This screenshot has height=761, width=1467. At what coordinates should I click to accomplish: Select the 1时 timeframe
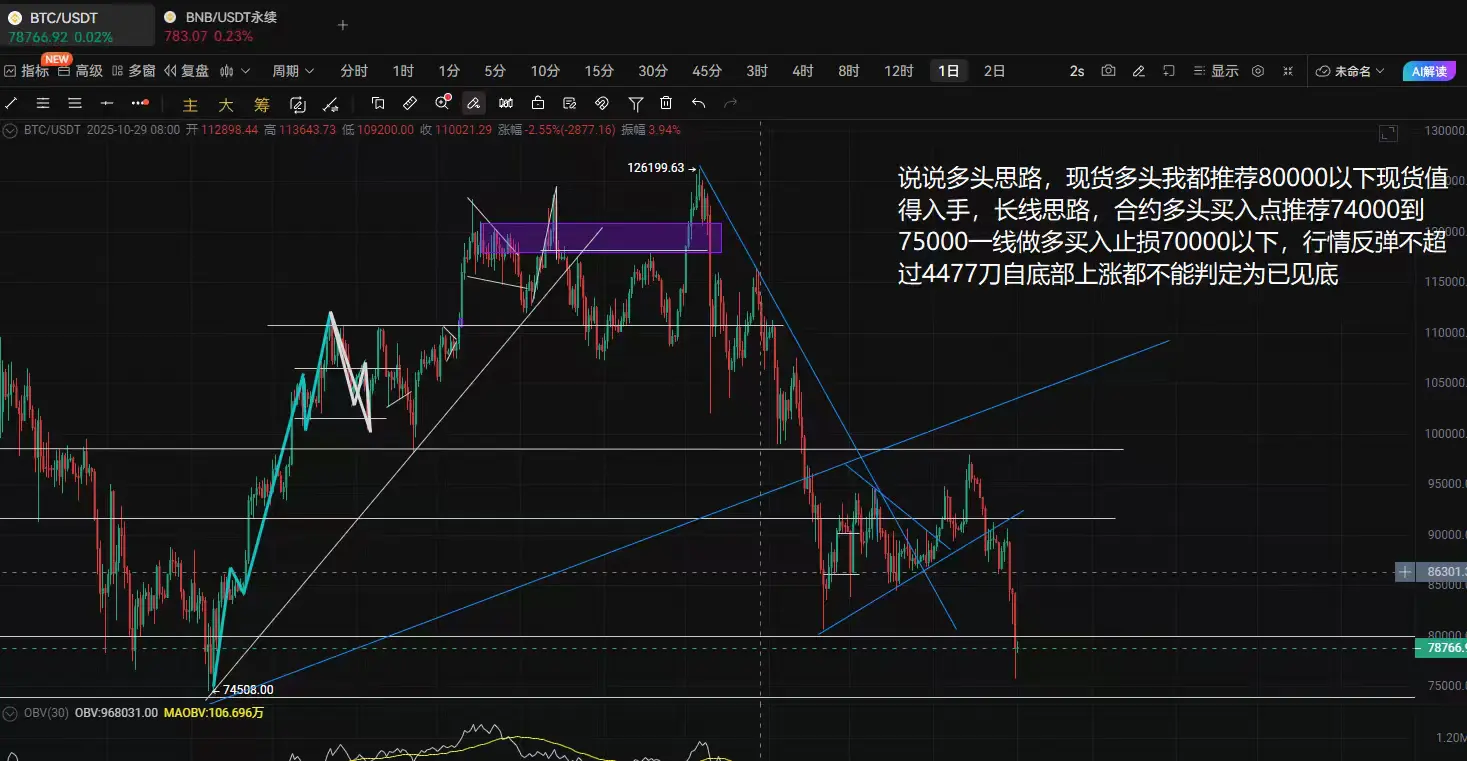(403, 71)
